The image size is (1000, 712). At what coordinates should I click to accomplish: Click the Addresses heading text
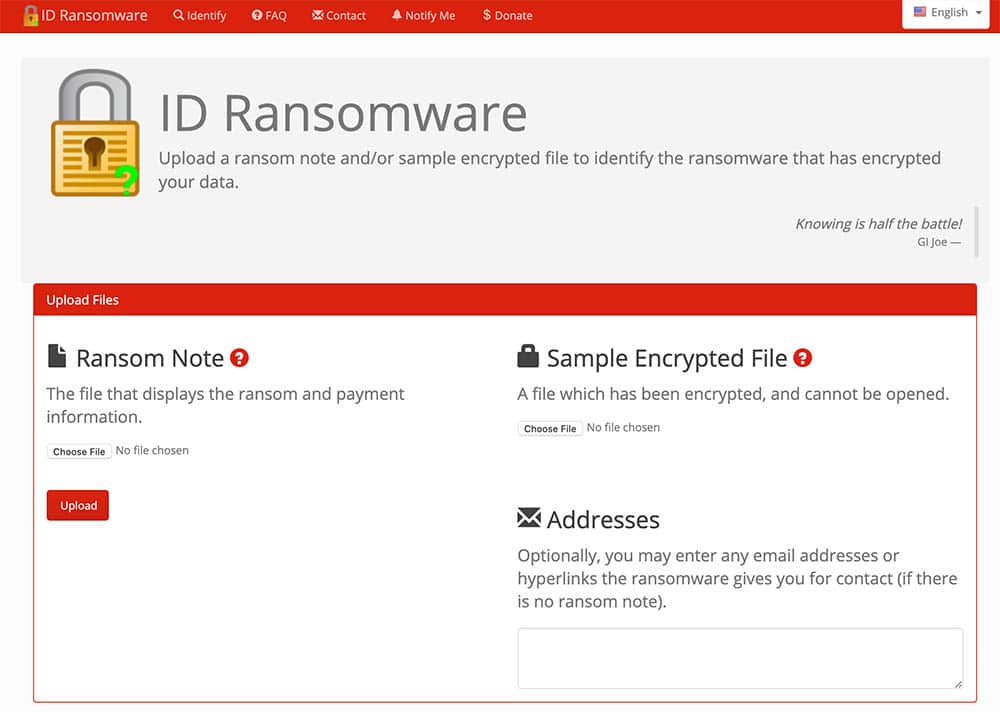pos(603,520)
